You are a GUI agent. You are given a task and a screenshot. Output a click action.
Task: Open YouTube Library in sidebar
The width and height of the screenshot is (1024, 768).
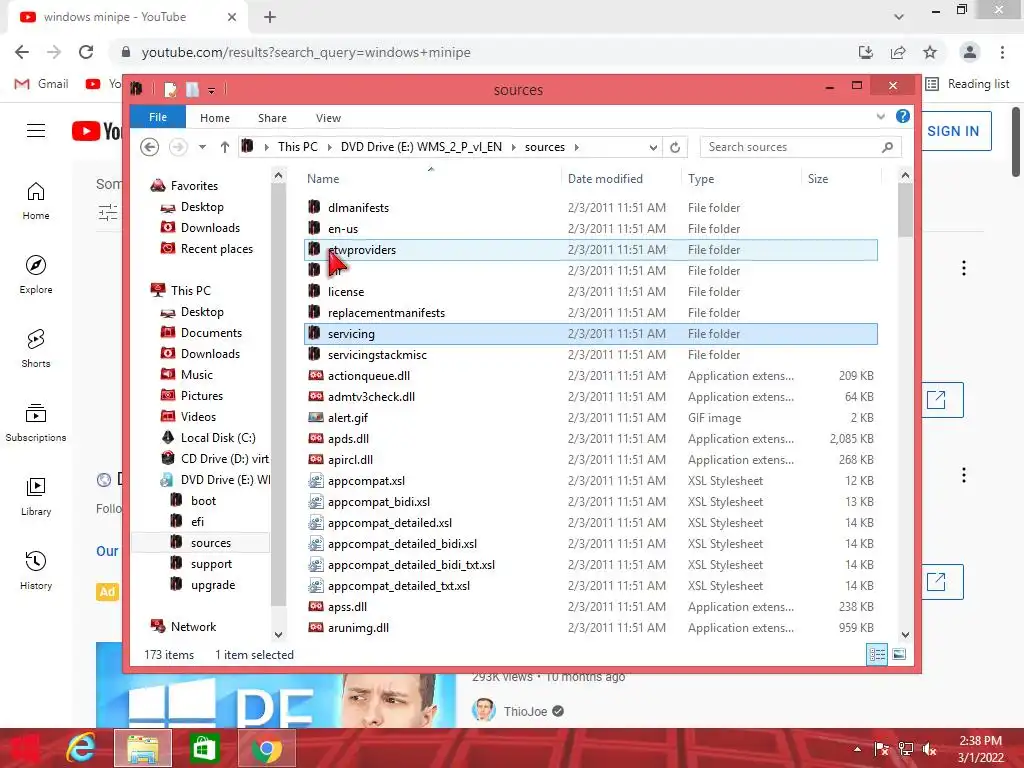[x=36, y=496]
